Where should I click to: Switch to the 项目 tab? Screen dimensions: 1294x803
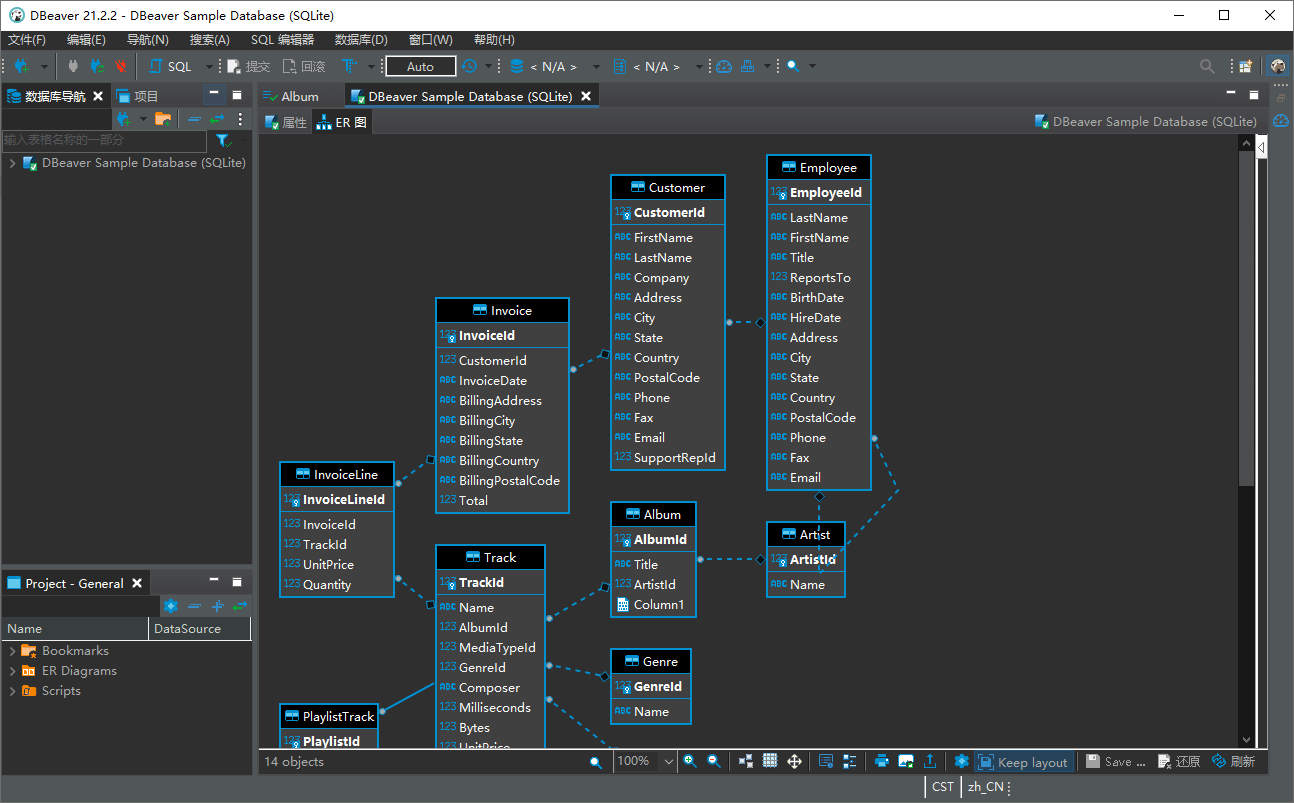point(137,96)
